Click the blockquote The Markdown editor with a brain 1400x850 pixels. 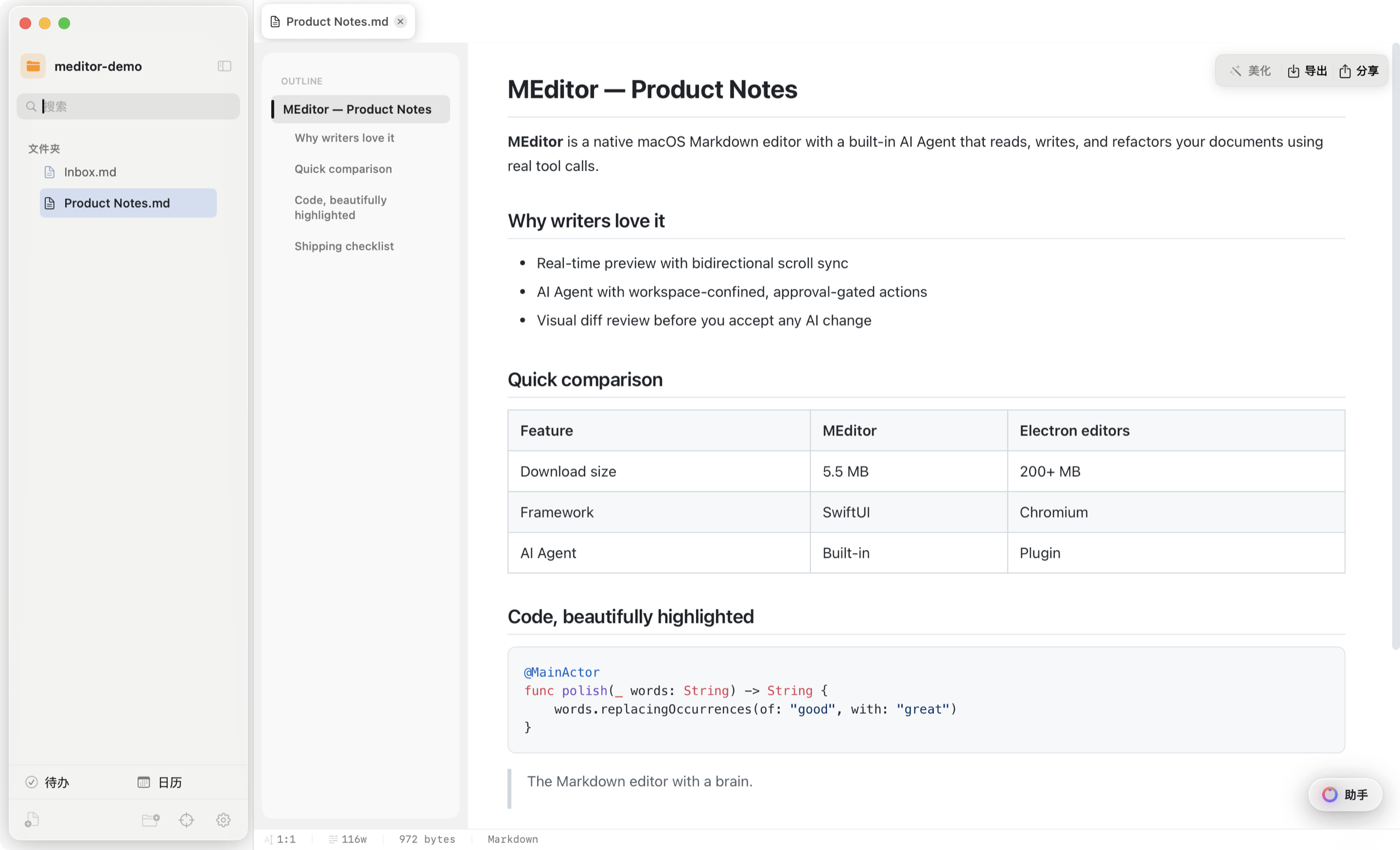point(640,781)
